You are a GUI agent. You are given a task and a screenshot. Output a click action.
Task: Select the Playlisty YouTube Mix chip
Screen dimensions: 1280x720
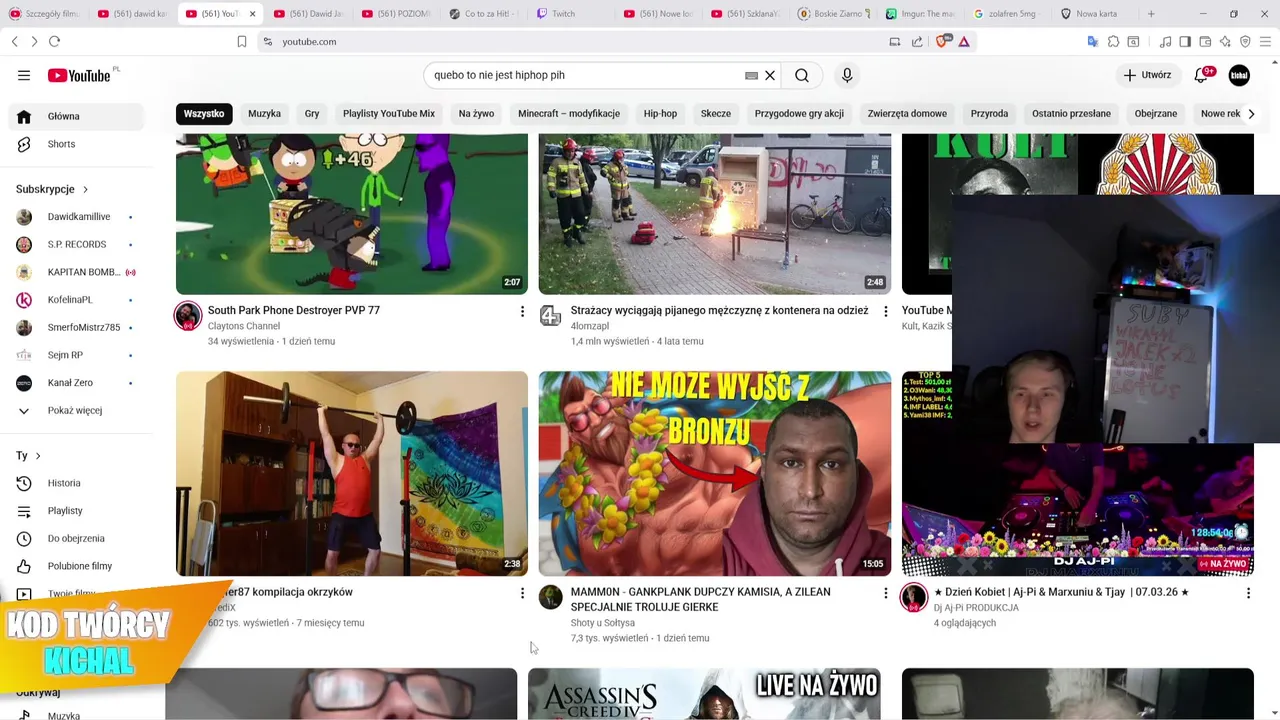pyautogui.click(x=389, y=114)
